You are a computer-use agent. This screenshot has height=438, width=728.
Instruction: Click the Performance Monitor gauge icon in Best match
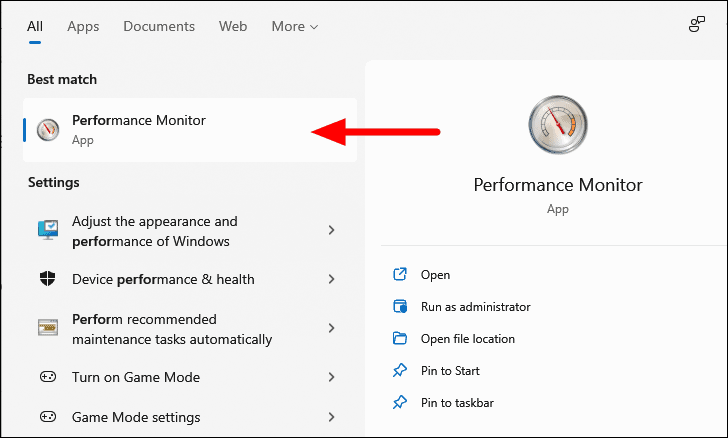click(48, 130)
